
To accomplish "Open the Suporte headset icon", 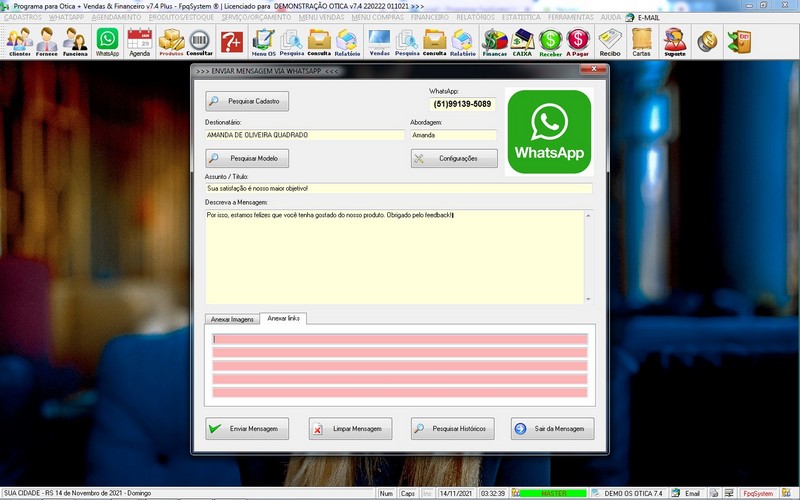I will pyautogui.click(x=674, y=42).
